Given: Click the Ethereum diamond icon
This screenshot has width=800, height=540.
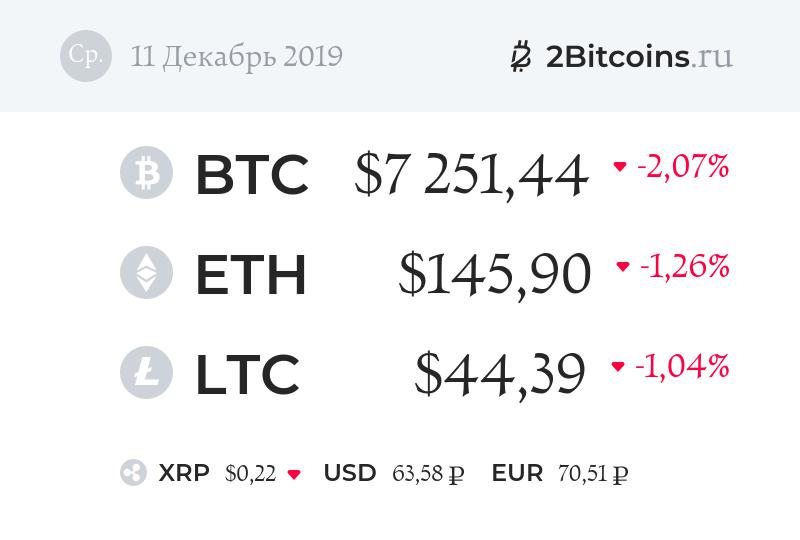Looking at the screenshot, I should pos(146,273).
